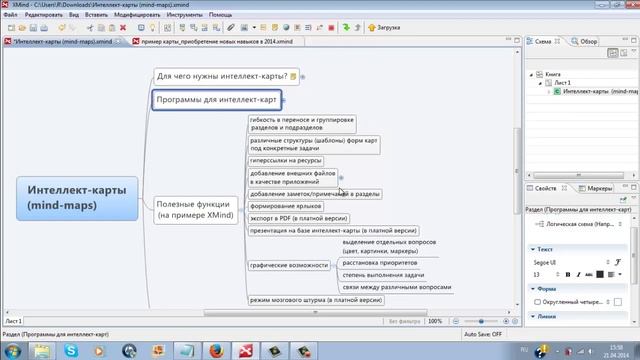Copy the selected topic icon
The height and width of the screenshot is (360, 640).
(x=101, y=28)
